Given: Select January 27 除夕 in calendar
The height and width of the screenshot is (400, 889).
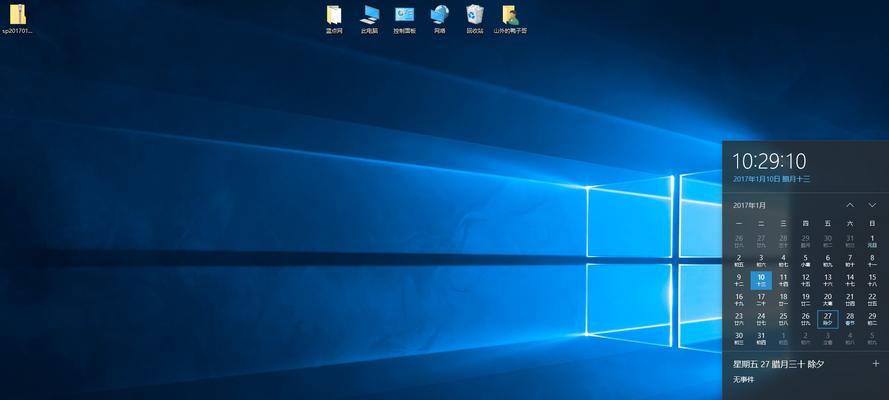Looking at the screenshot, I should click(x=828, y=319).
